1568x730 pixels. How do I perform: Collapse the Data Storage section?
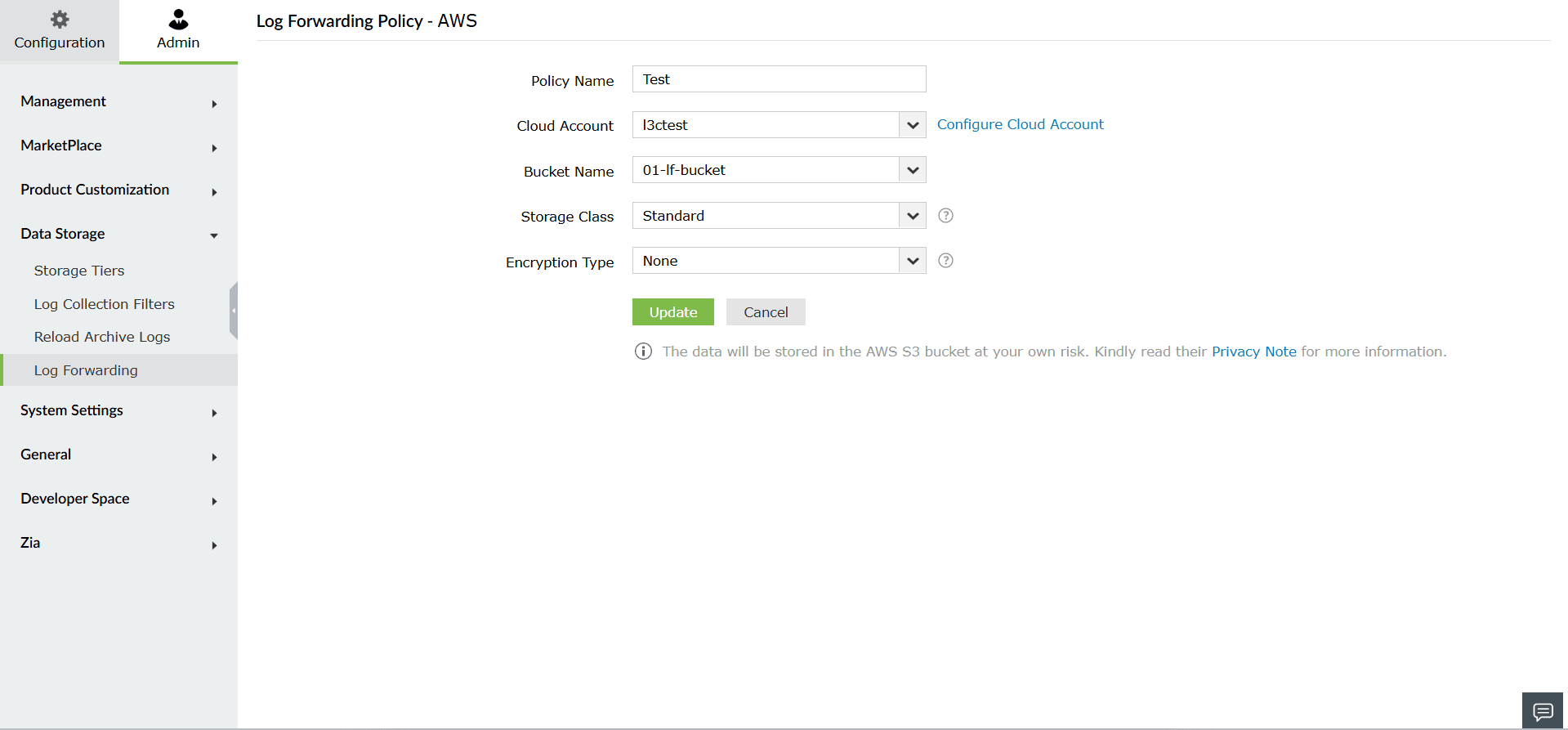(118, 234)
